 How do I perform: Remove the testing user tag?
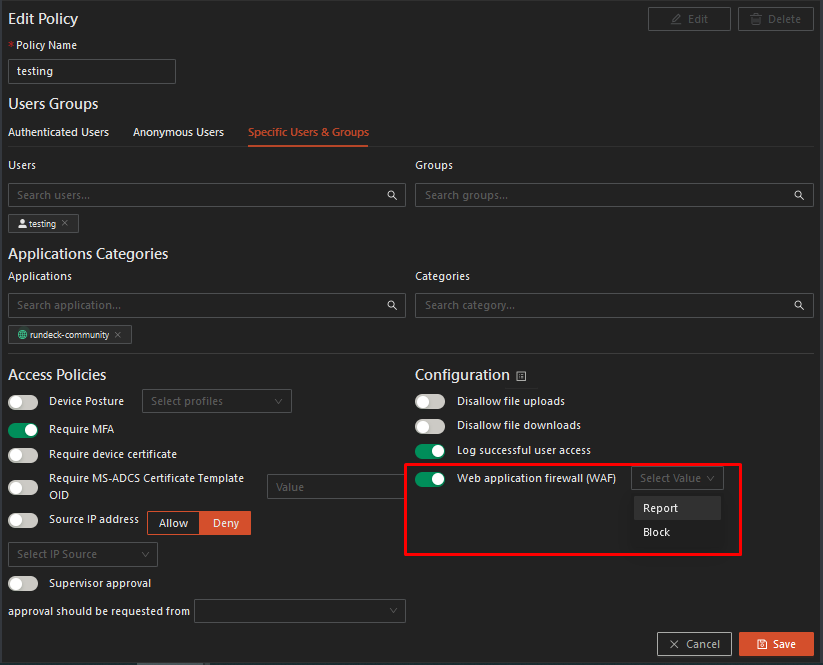(65, 224)
